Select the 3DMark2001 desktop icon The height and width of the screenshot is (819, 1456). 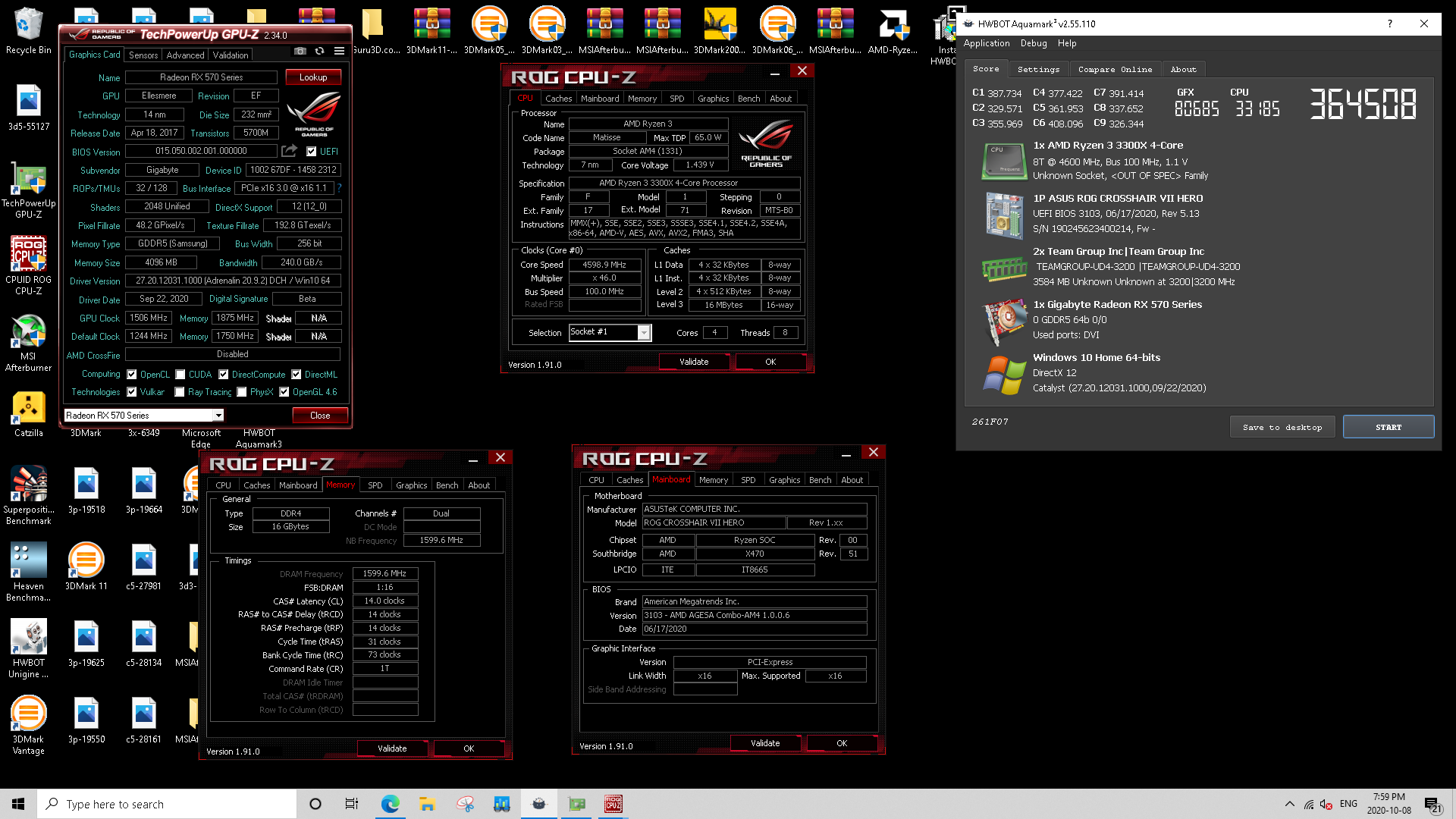point(720,31)
